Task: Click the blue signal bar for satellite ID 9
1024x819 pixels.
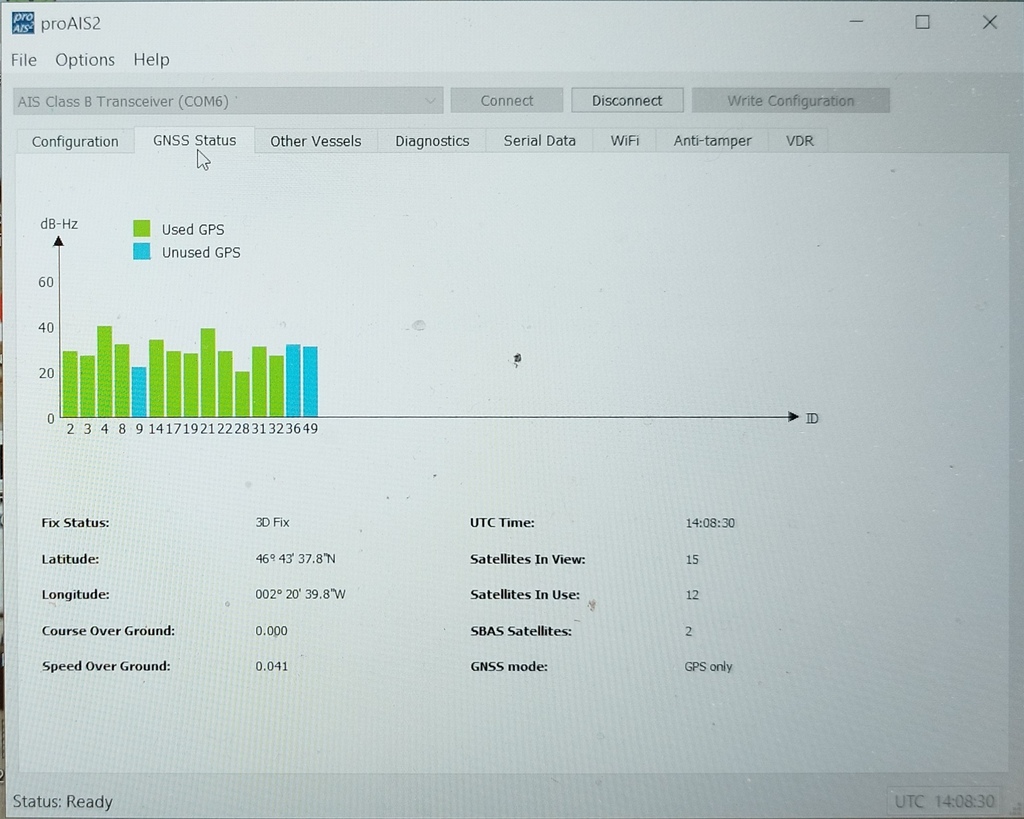Action: coord(138,392)
